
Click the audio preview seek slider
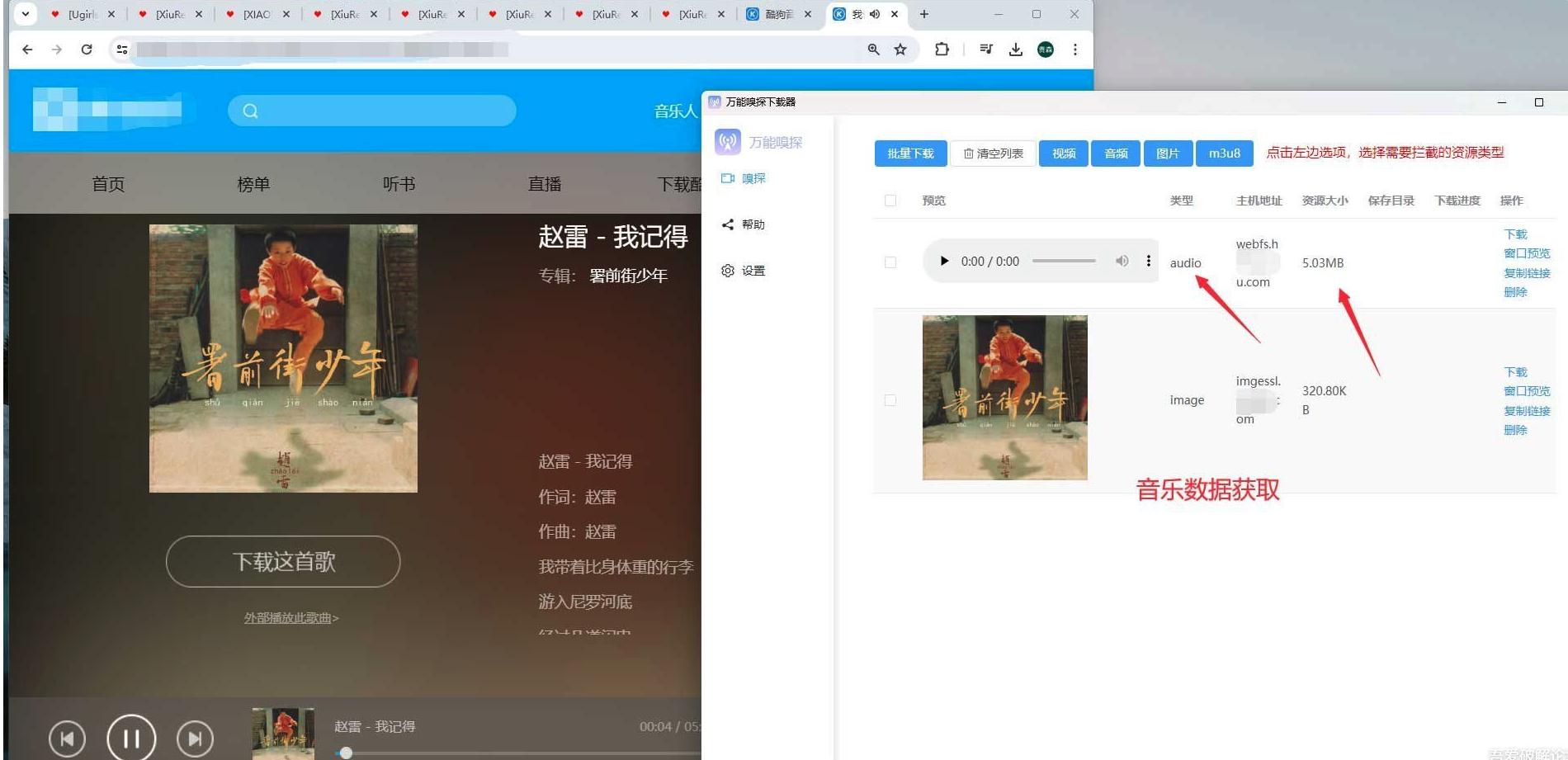click(1064, 261)
